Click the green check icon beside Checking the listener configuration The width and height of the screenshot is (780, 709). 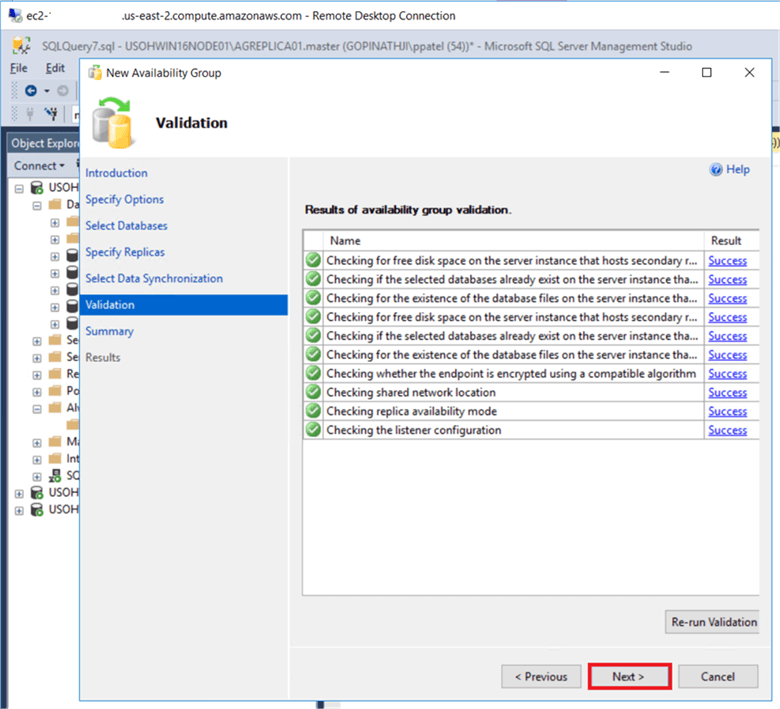(313, 430)
